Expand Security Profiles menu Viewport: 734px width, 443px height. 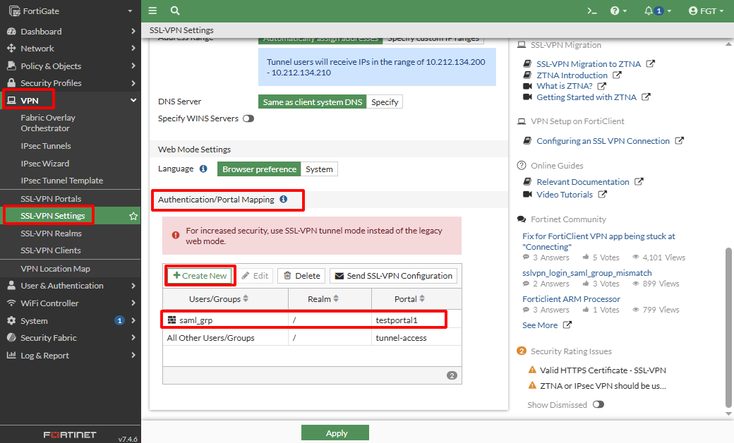point(70,83)
